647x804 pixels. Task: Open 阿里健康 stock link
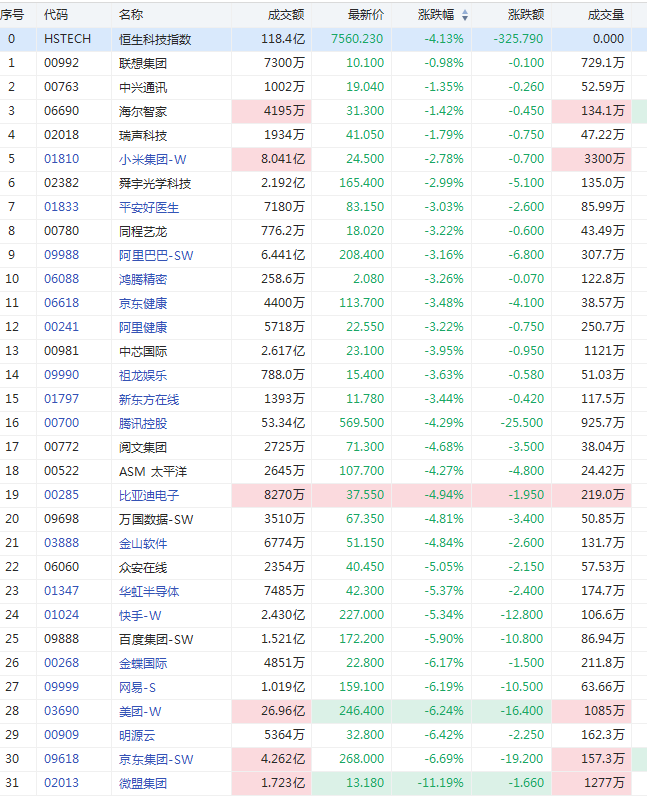[x=143, y=327]
